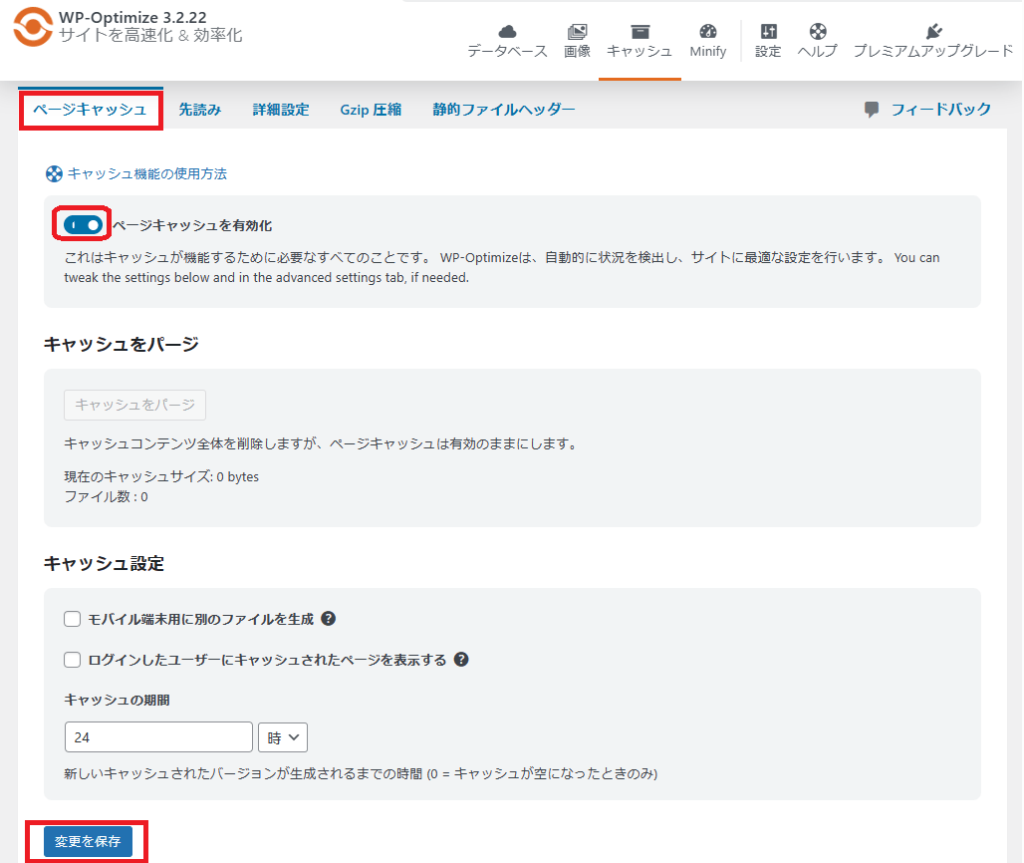
Task: Select the キャッシュ archive box icon
Action: pos(640,31)
